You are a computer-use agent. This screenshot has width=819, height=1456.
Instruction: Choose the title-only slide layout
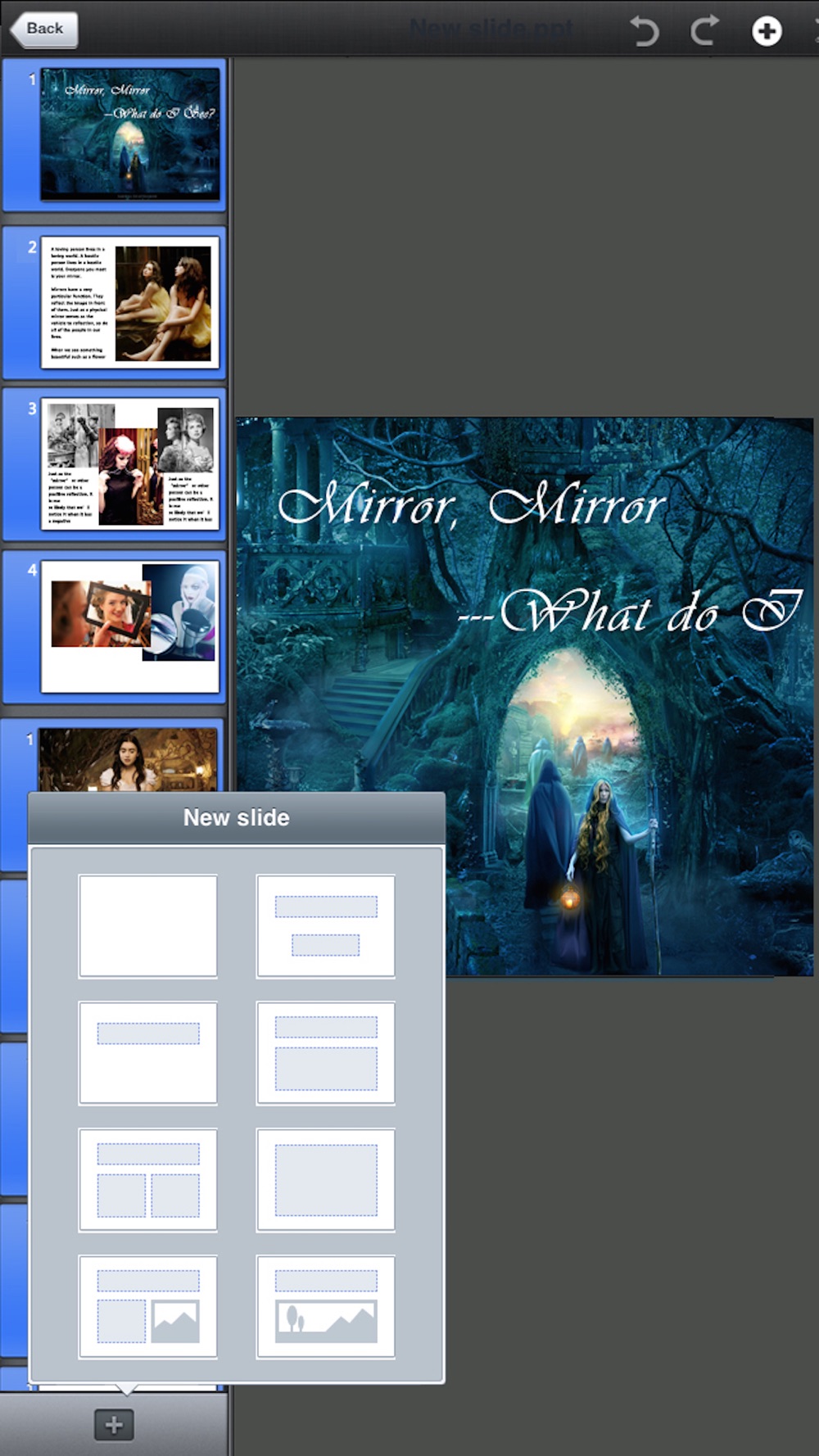148,1053
